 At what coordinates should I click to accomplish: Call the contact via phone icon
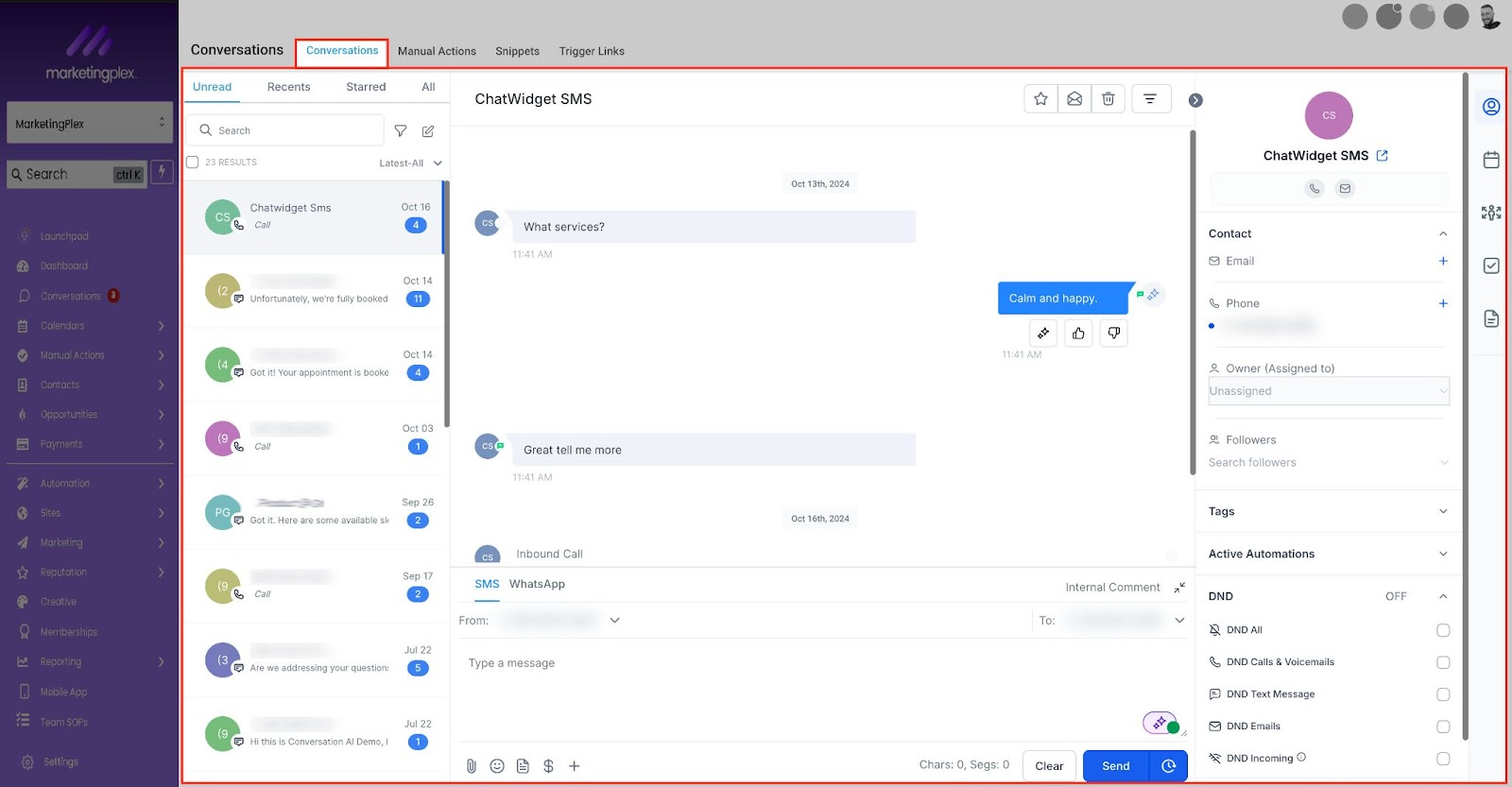[x=1314, y=188]
